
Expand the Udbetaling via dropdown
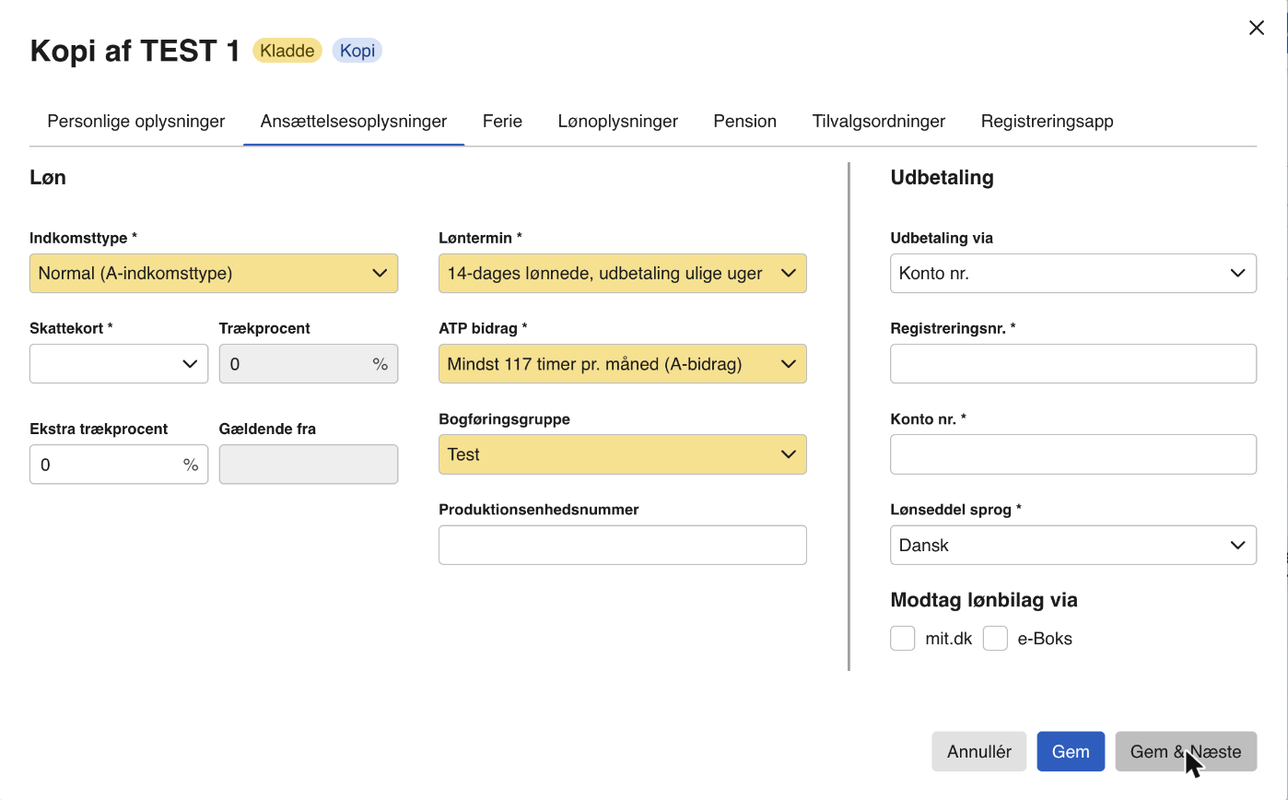[1073, 273]
